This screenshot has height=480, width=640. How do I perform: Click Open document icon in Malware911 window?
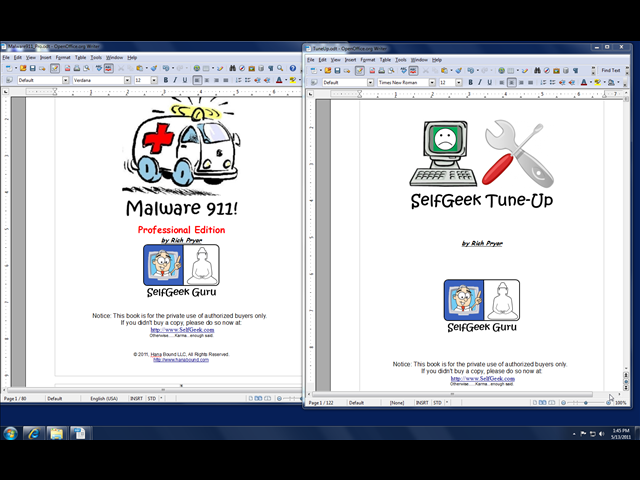pos(23,69)
